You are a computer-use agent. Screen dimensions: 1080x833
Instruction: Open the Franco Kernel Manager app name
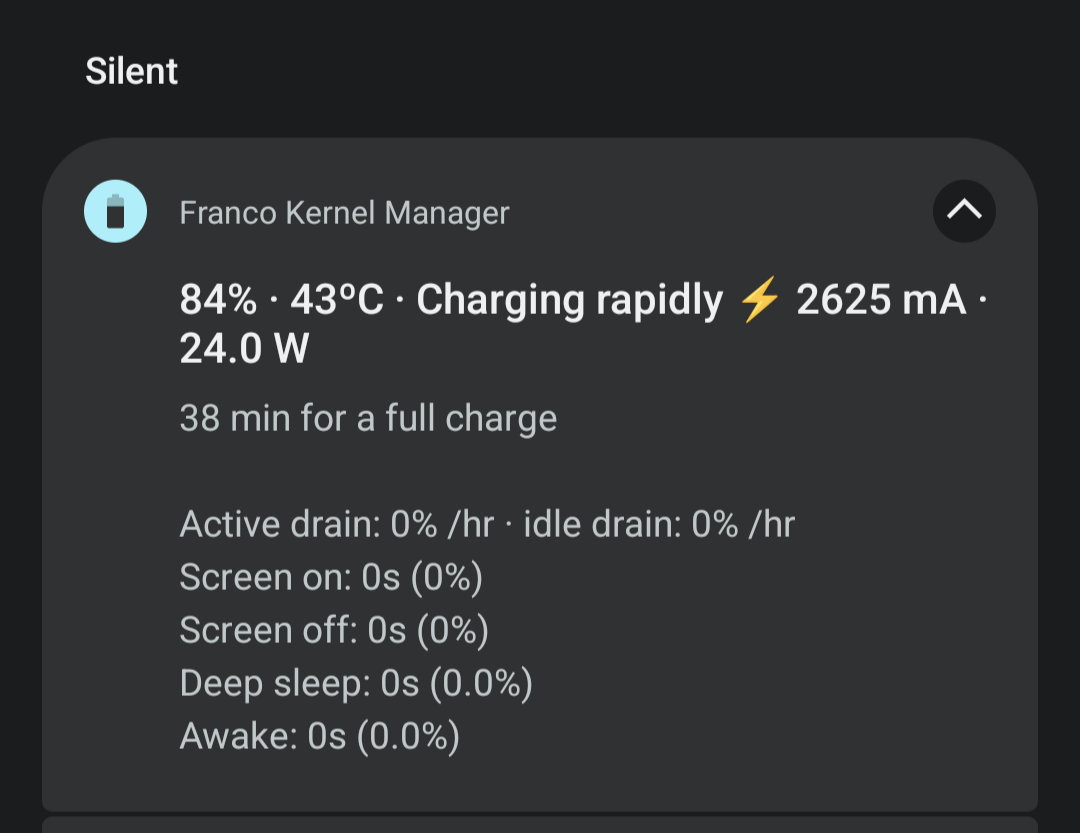click(x=344, y=213)
